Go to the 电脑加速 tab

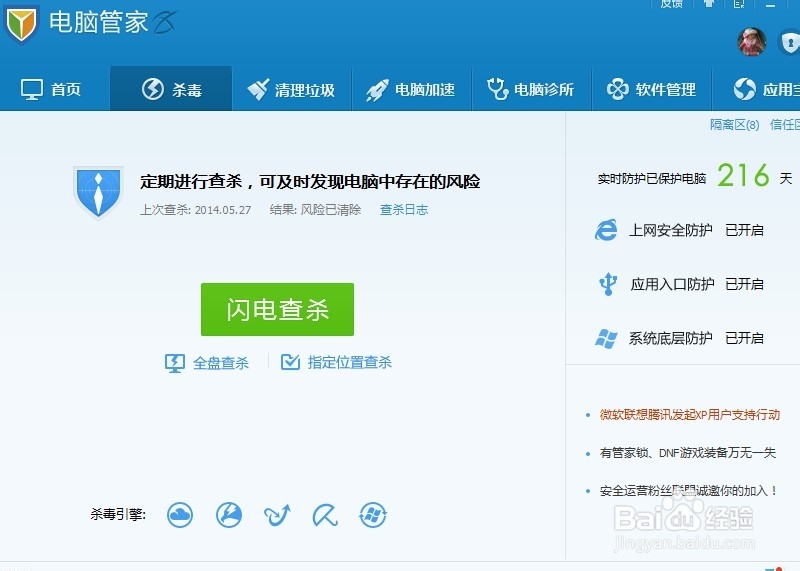[411, 89]
